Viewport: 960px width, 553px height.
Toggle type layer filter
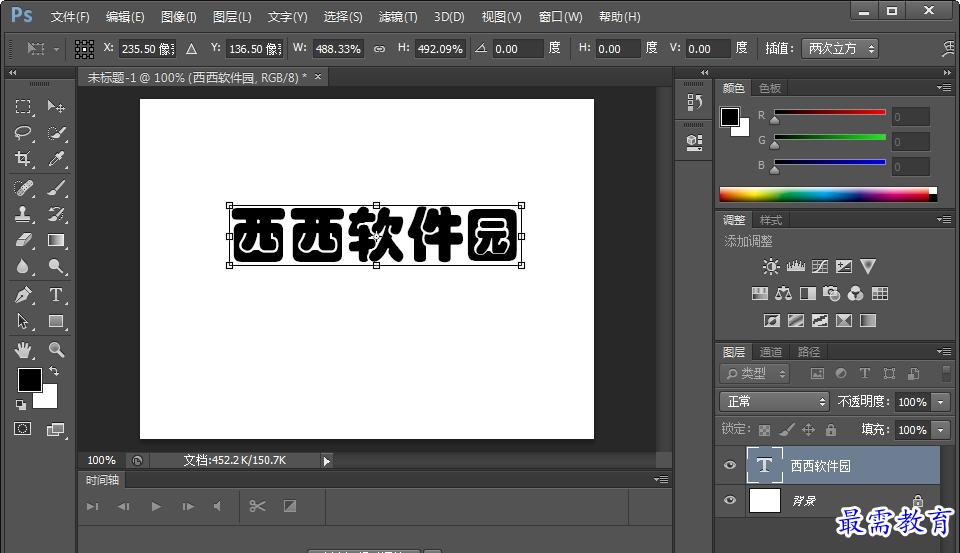tap(865, 374)
